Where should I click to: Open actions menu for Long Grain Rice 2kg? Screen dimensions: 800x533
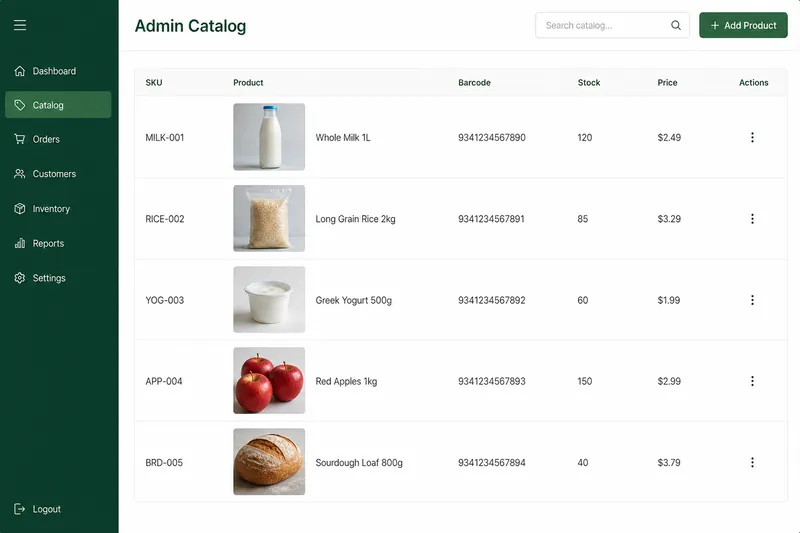click(752, 219)
